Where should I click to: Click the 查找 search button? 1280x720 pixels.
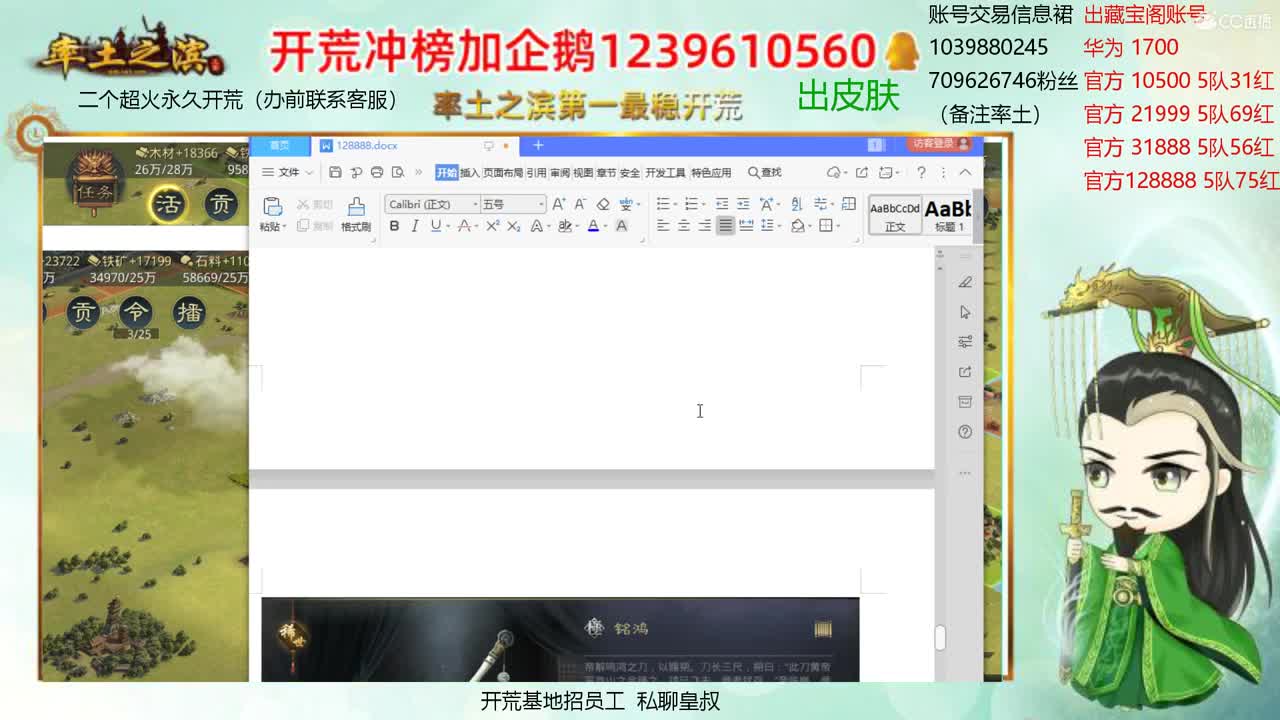pyautogui.click(x=765, y=172)
